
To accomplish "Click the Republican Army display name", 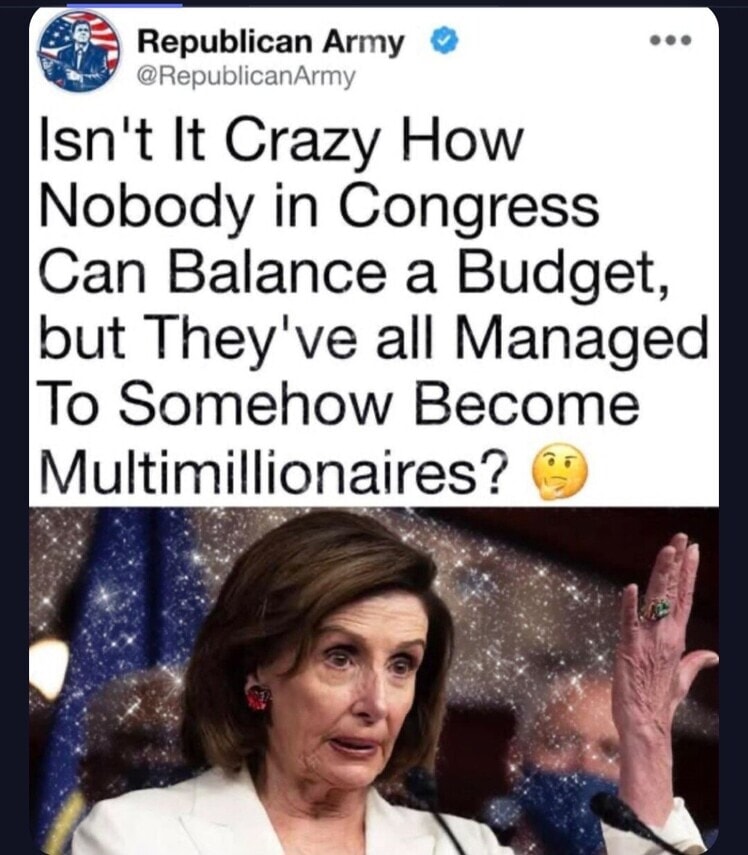I will click(x=271, y=41).
